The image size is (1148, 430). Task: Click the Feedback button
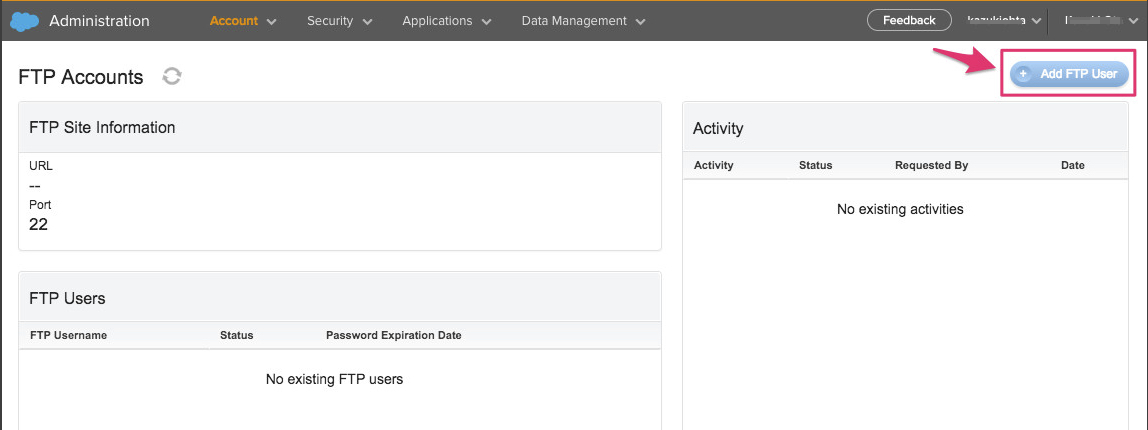909,20
